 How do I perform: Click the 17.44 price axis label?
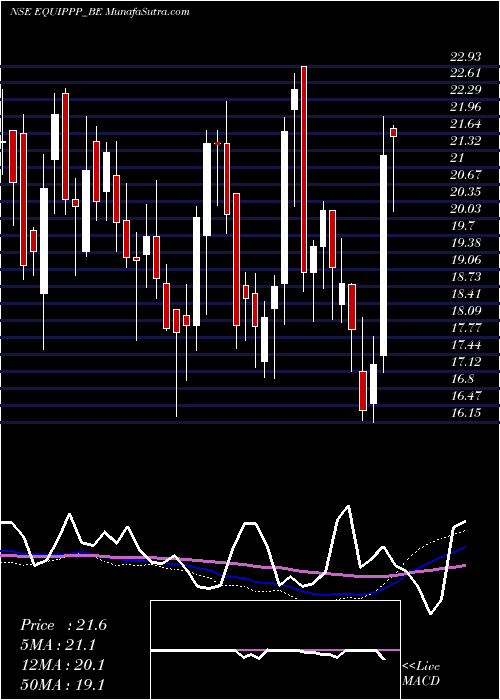466,345
